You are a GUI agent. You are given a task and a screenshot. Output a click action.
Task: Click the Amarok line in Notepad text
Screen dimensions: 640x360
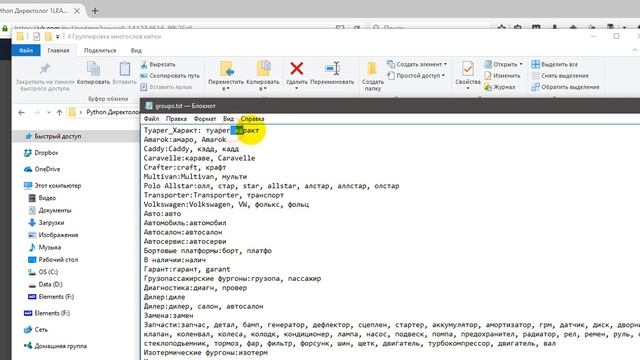click(x=185, y=140)
